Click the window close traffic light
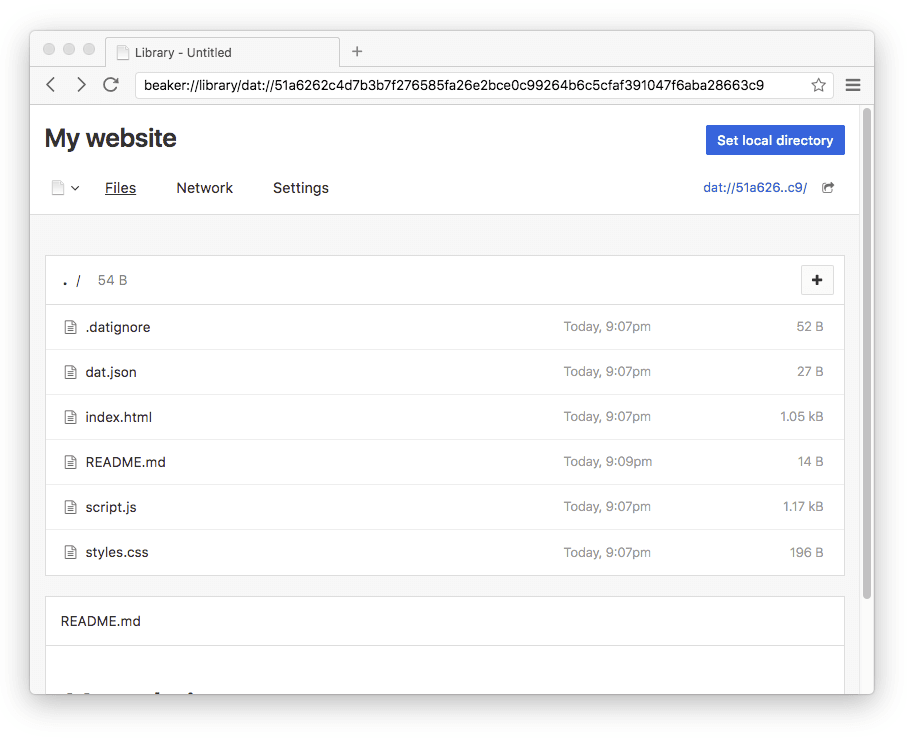 click(x=49, y=49)
